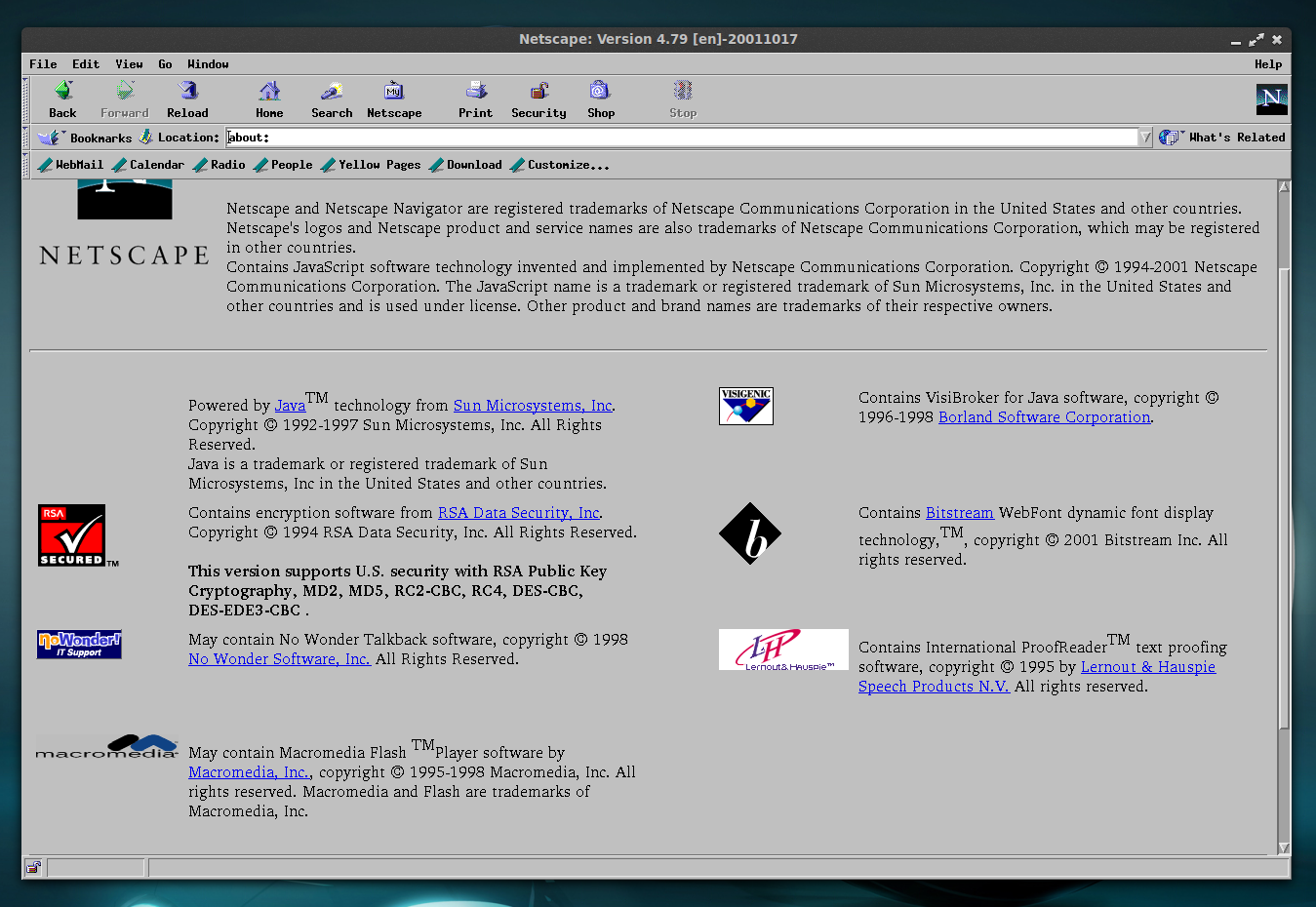Open Security info via the padlock icon
The image size is (1316, 907).
(538, 98)
